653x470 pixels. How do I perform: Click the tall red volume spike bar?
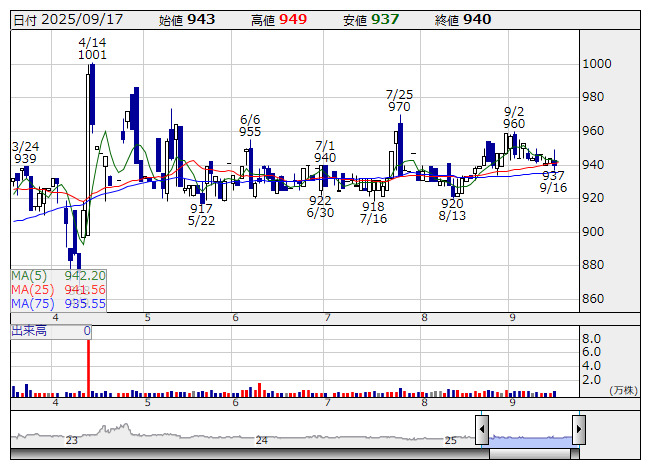pos(89,367)
